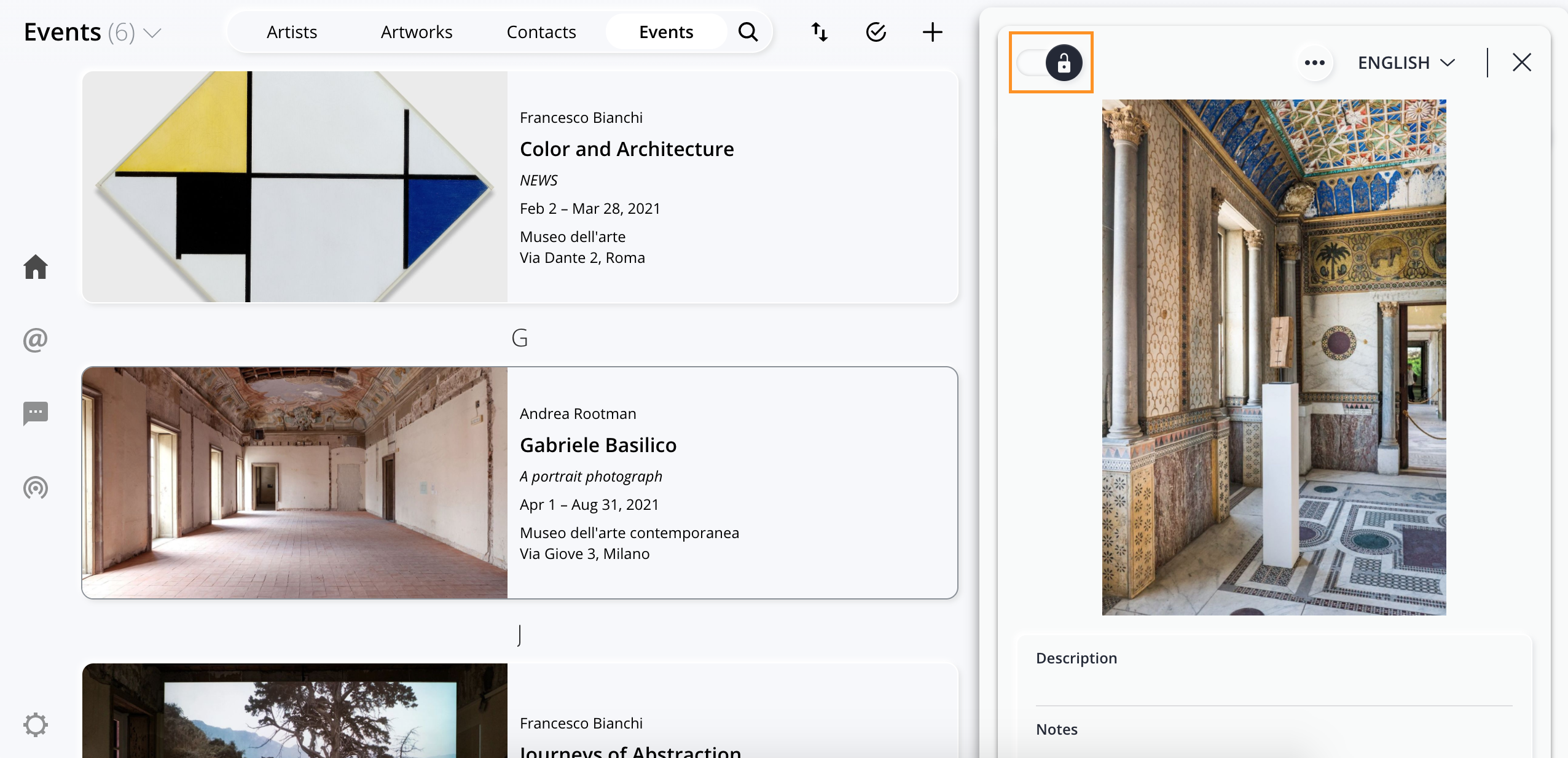Click Francesco Bianchi on Color and Architecture card
1568x758 pixels.
[581, 117]
